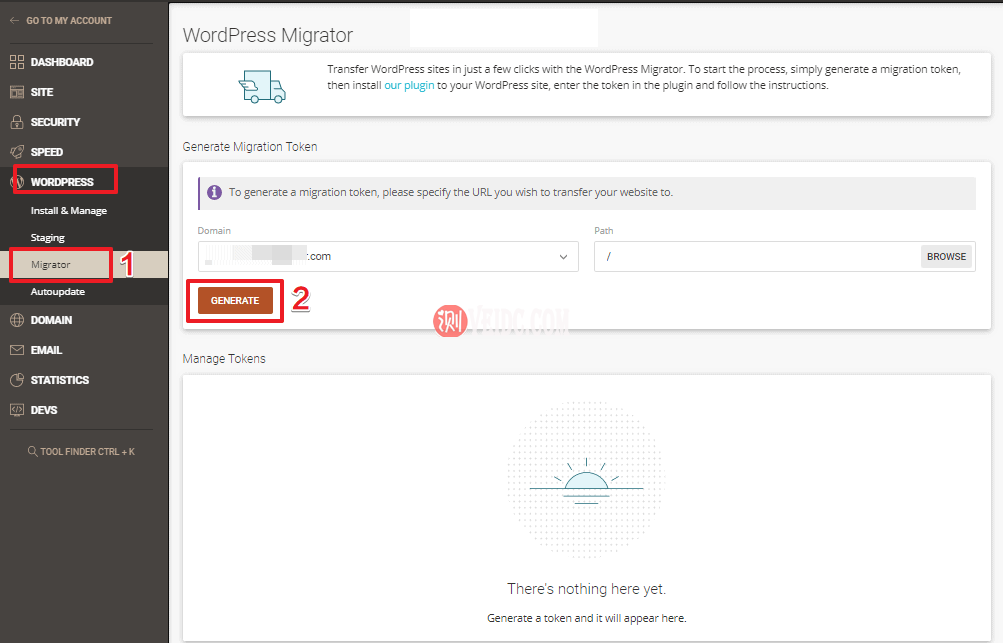
Task: Open the Go To My Account link
Action: tap(69, 20)
